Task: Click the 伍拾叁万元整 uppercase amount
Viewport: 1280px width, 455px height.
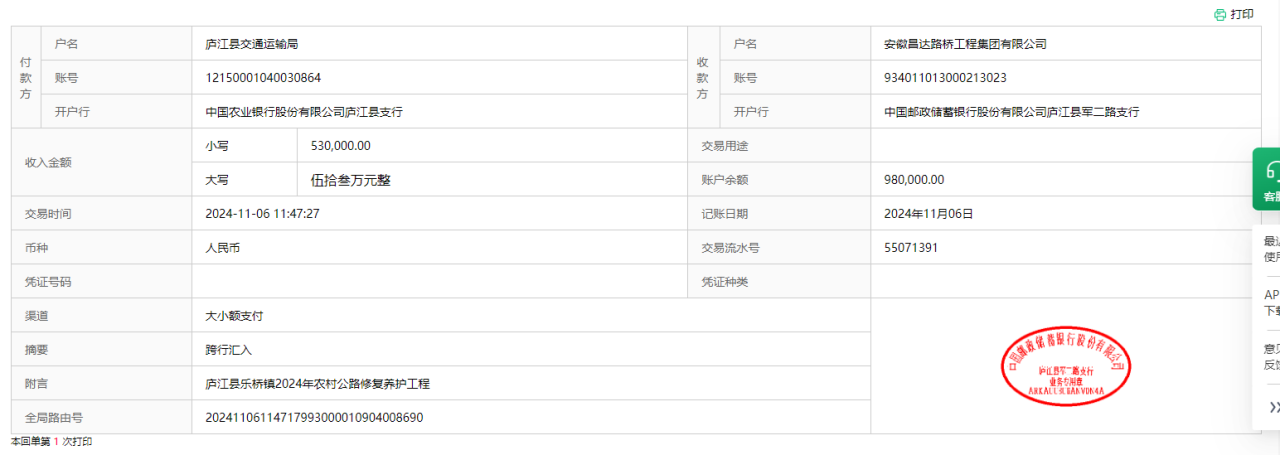Action: coord(352,180)
